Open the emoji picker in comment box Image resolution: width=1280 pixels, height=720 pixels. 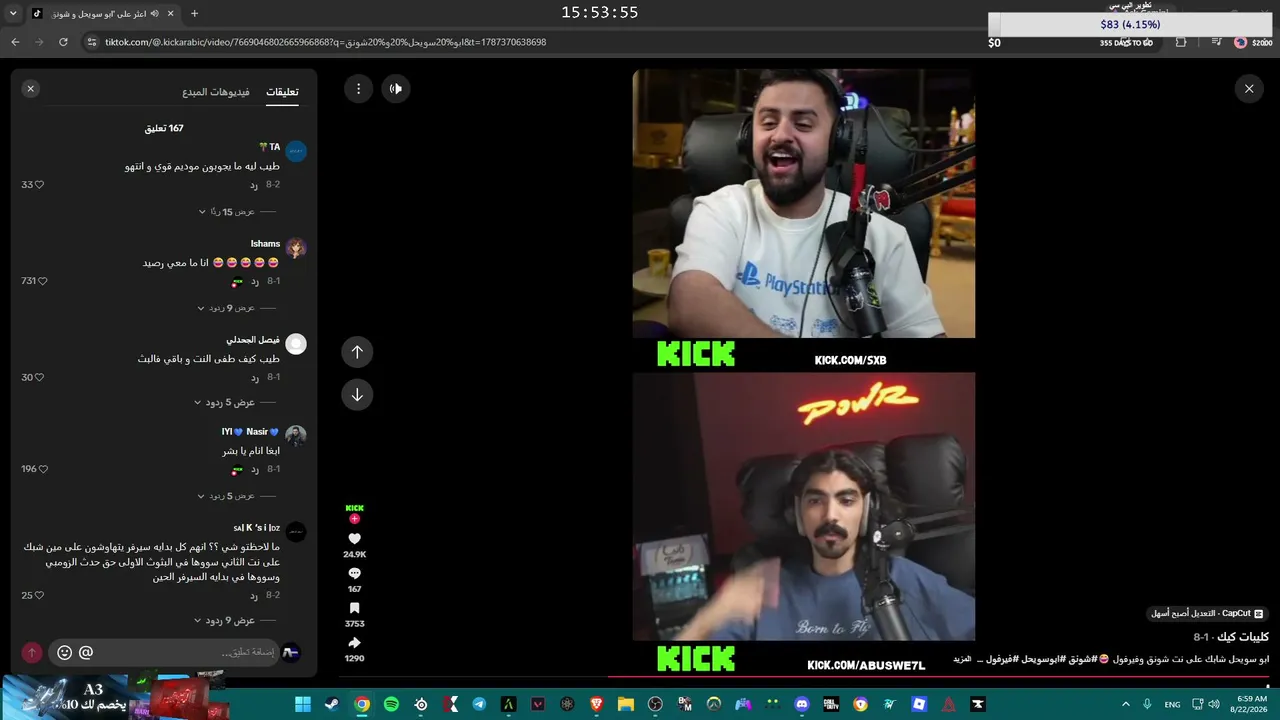[x=65, y=652]
